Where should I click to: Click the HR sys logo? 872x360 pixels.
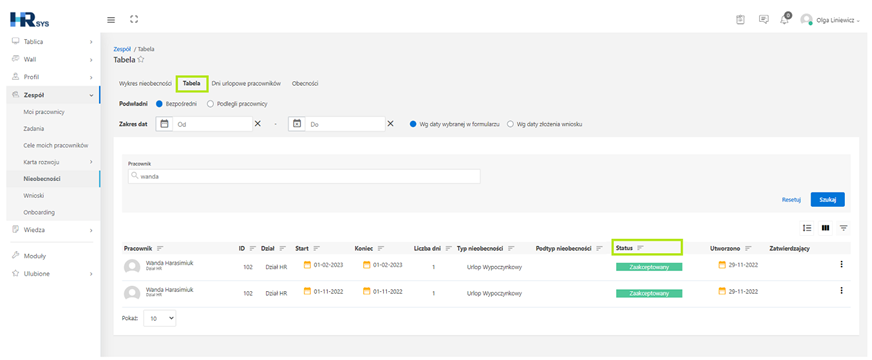[29, 19]
